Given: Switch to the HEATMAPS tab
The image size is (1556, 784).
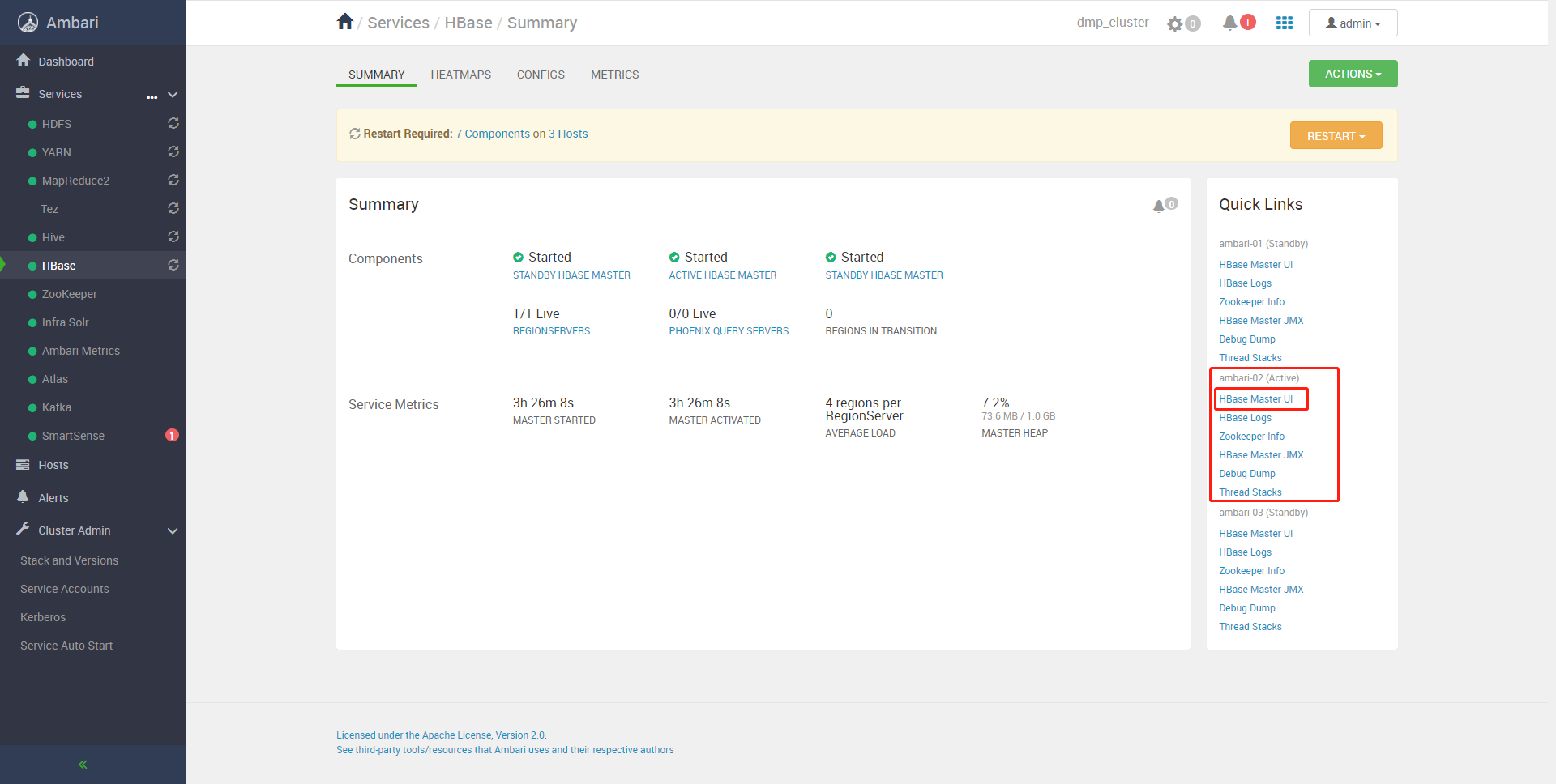Looking at the screenshot, I should click(x=460, y=75).
